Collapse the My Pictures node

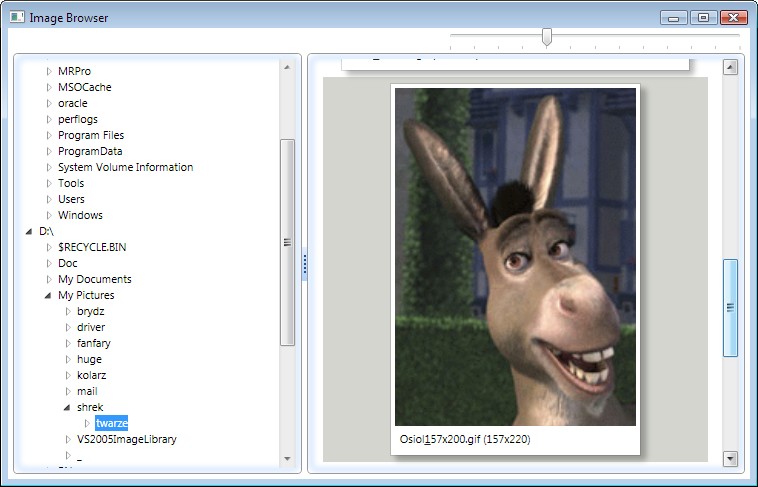48,295
